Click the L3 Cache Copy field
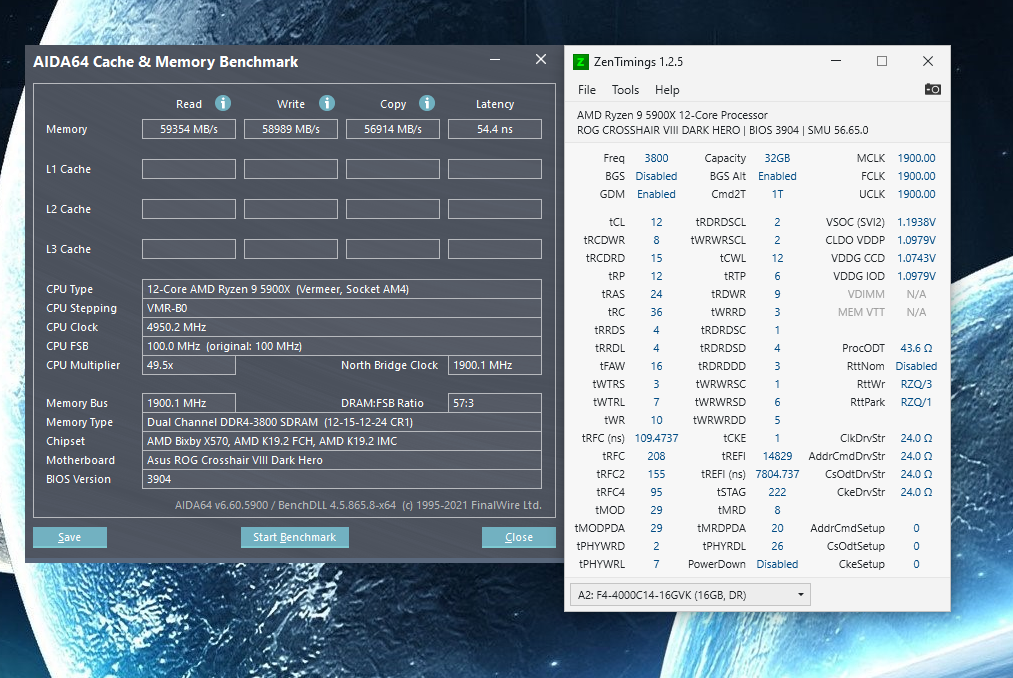This screenshot has width=1013, height=678. [393, 249]
